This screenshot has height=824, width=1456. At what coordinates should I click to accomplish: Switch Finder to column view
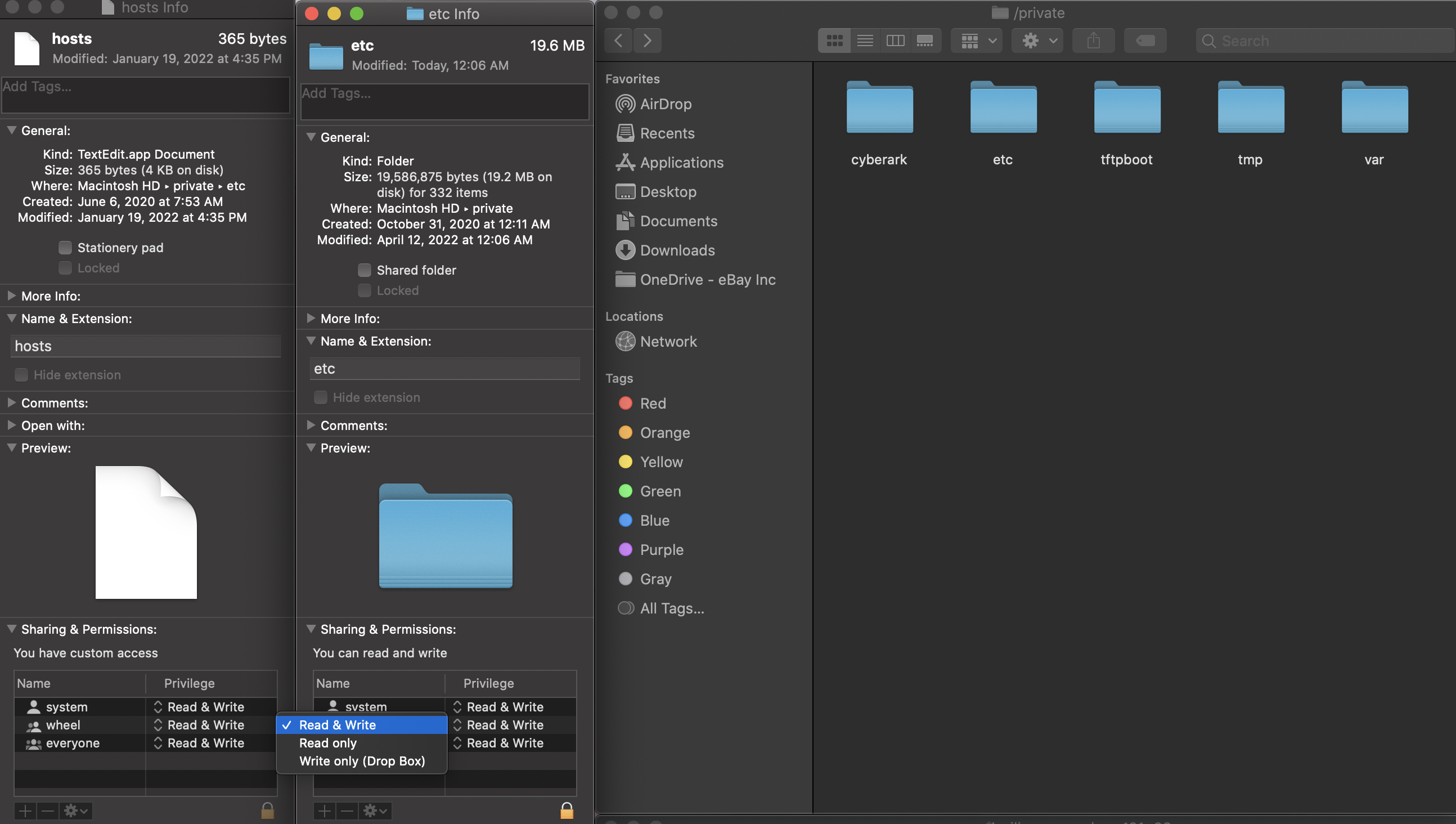895,41
